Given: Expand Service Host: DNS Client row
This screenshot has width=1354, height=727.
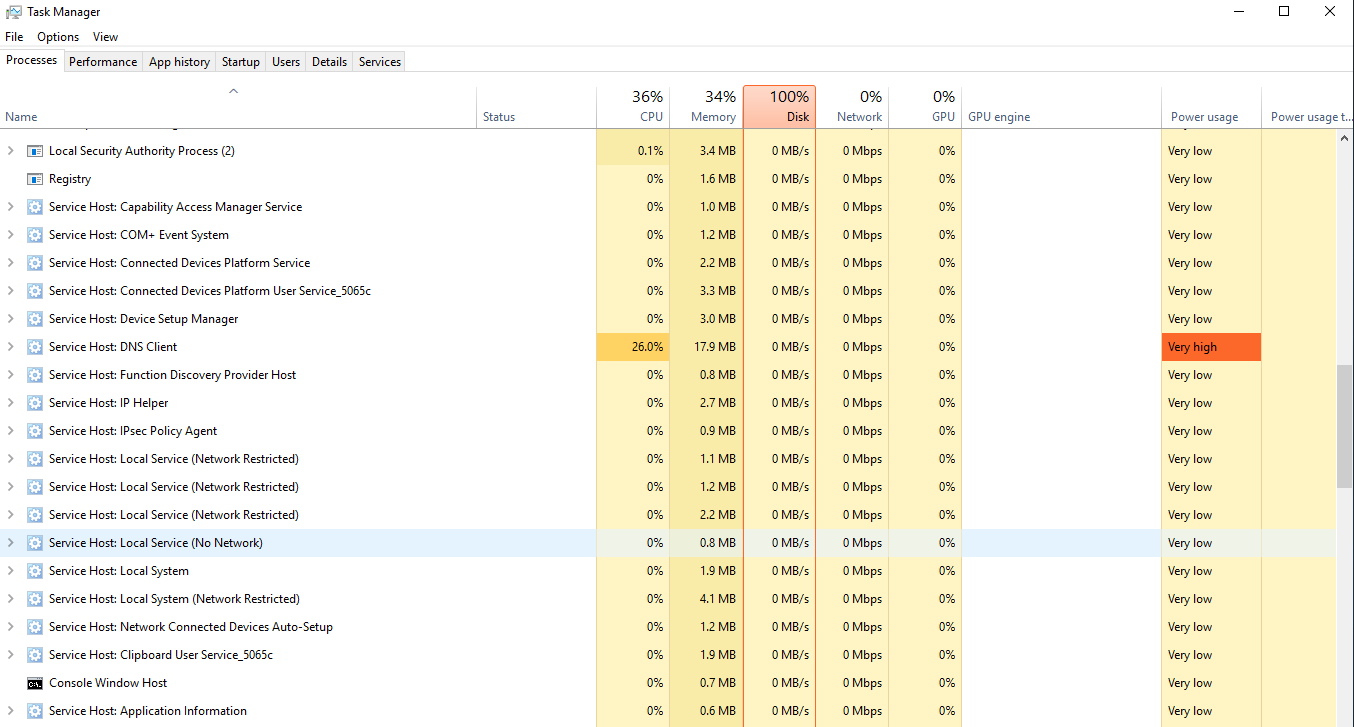Looking at the screenshot, I should [x=11, y=347].
